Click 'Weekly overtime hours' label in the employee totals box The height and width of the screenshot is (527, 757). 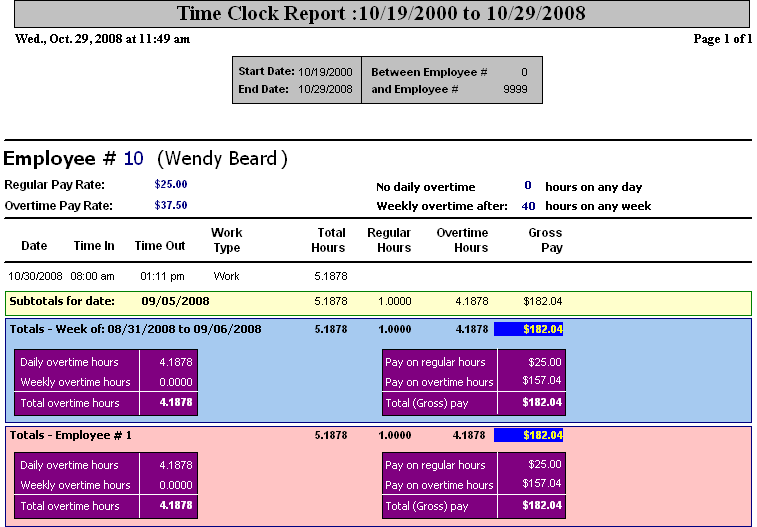pyautogui.click(x=75, y=485)
